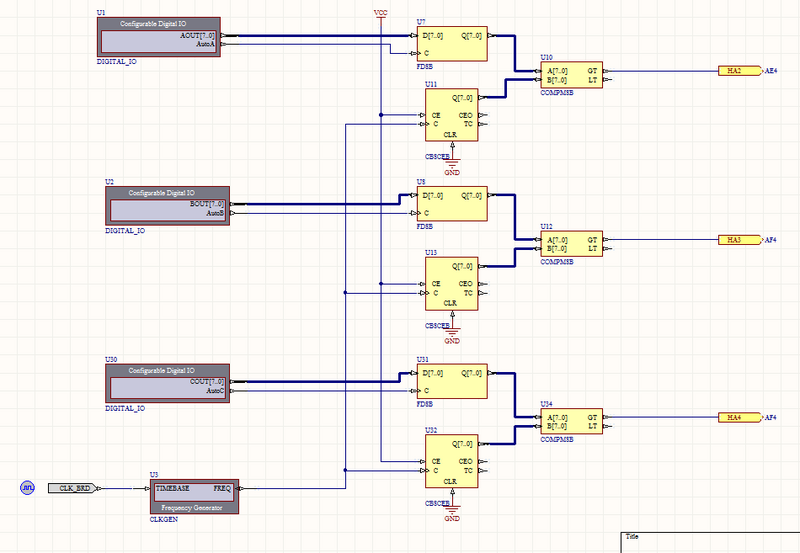
Task: Select the U7 FD8B flip-flop component
Action: click(x=452, y=43)
